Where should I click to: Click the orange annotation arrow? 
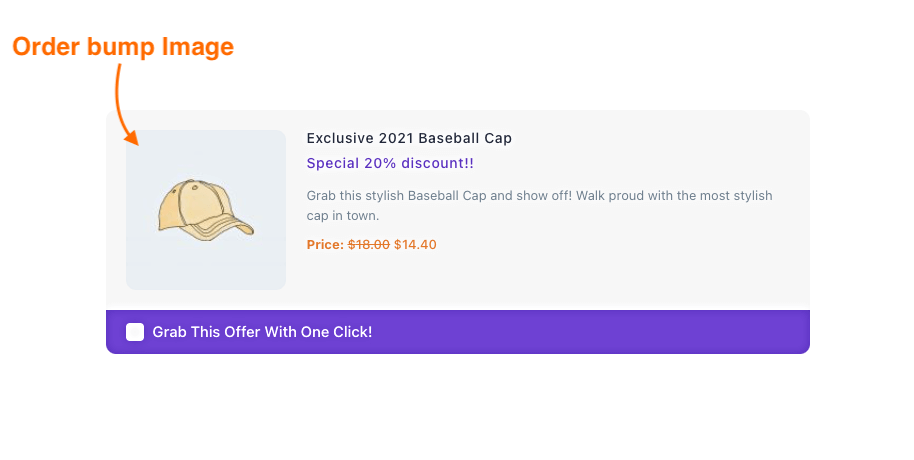tap(126, 104)
